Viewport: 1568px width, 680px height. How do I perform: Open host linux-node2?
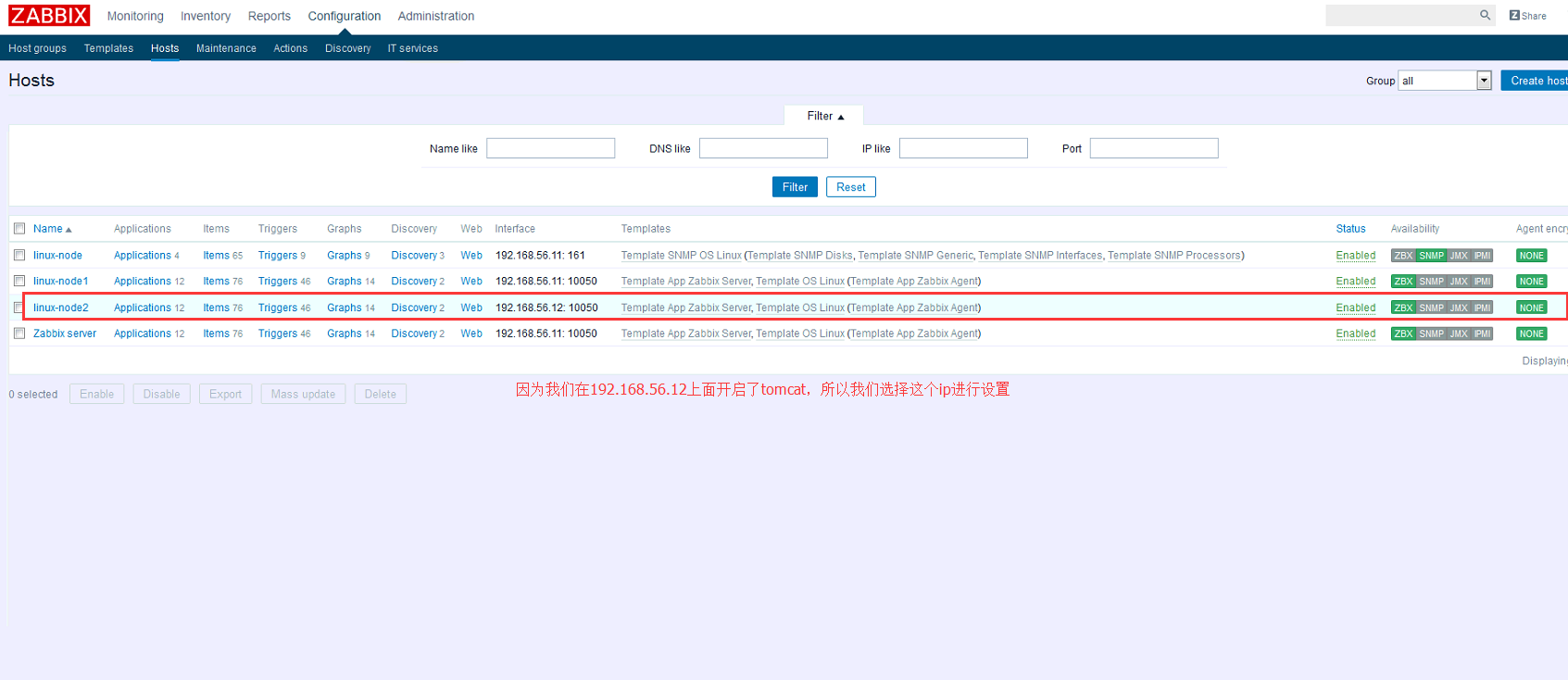[x=61, y=308]
